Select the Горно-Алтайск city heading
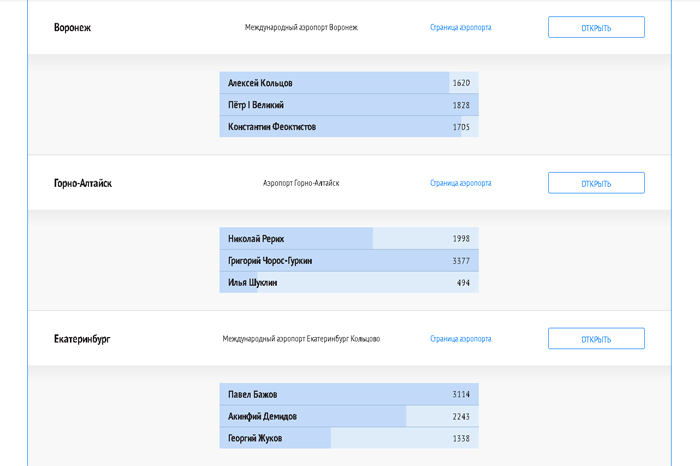The height and width of the screenshot is (466, 700). click(83, 183)
